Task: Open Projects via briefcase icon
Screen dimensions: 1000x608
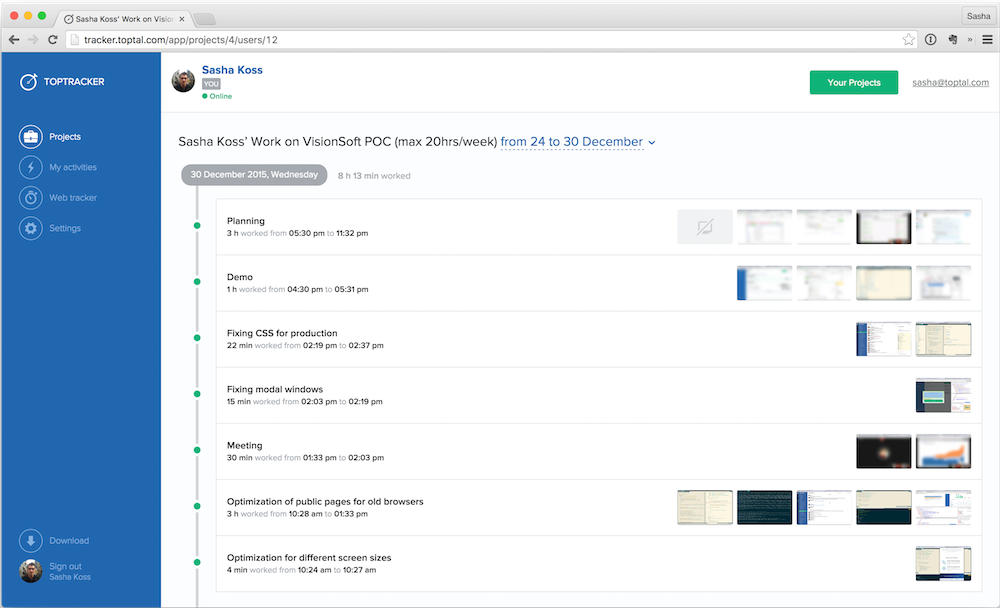Action: click(x=31, y=137)
